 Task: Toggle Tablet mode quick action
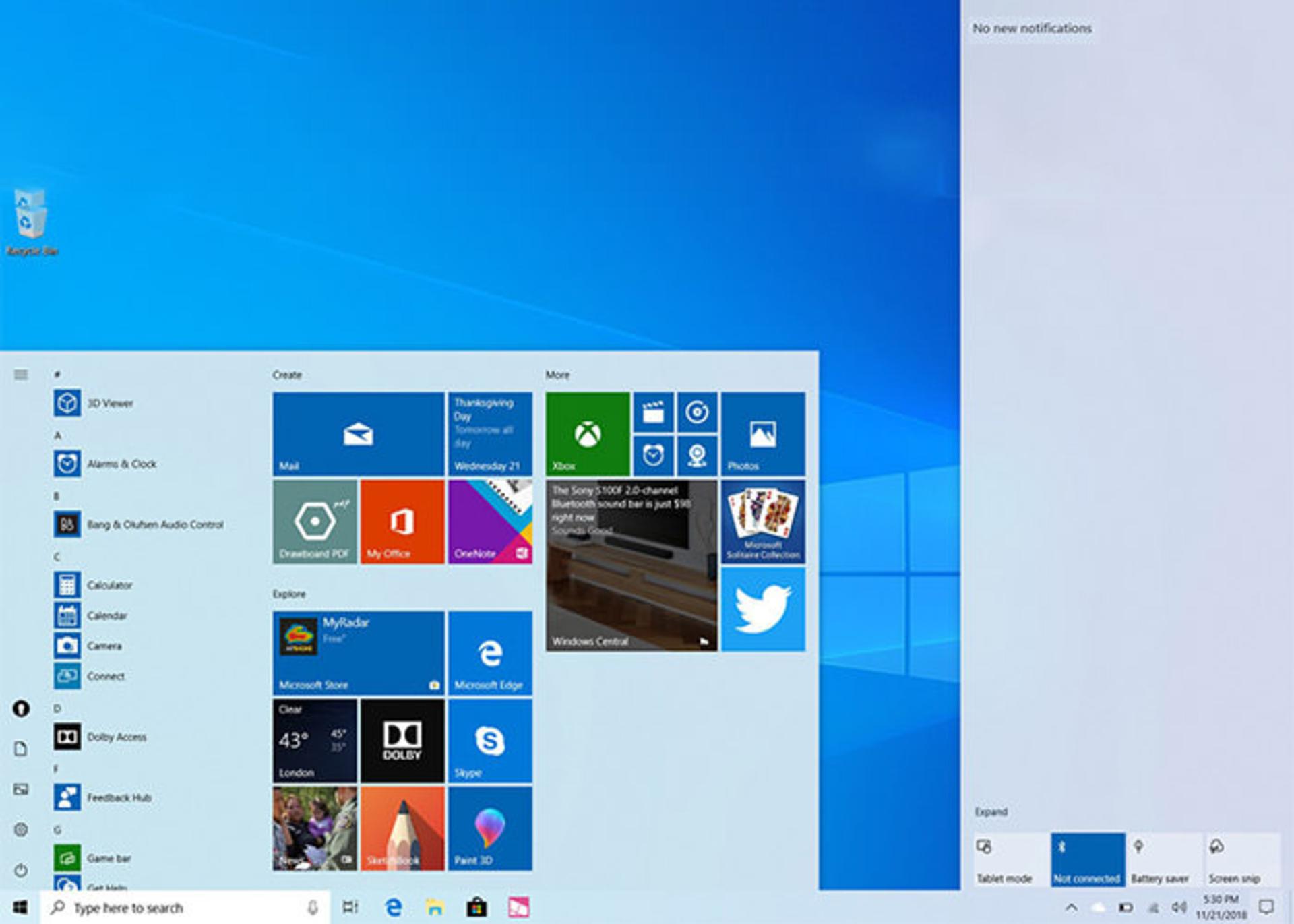coord(1011,859)
